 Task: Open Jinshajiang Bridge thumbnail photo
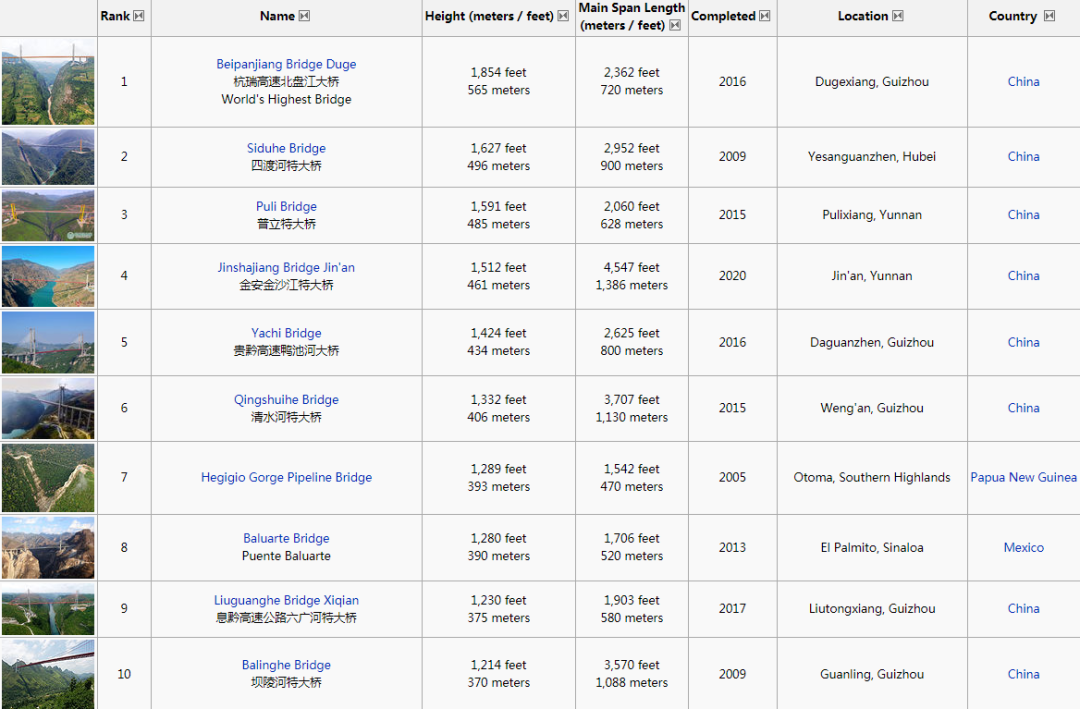click(48, 276)
